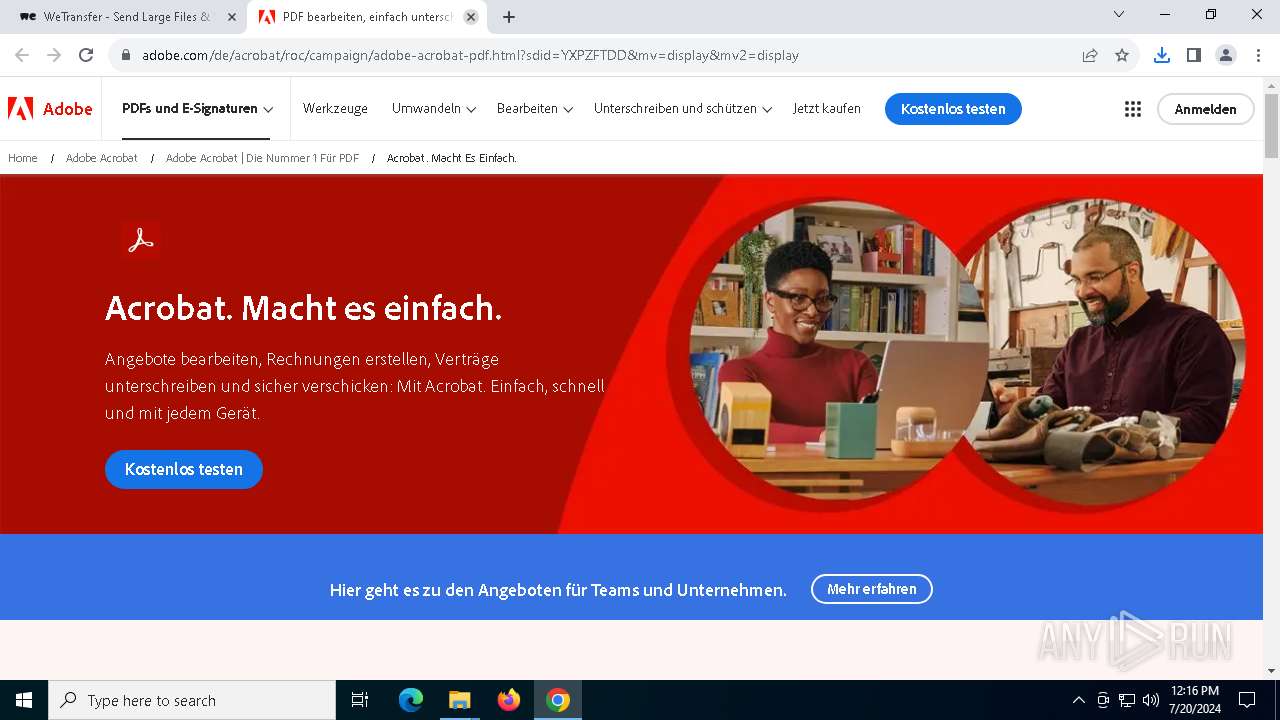
Task: Click the page vertical scrollbar thumb
Action: click(x=1271, y=125)
